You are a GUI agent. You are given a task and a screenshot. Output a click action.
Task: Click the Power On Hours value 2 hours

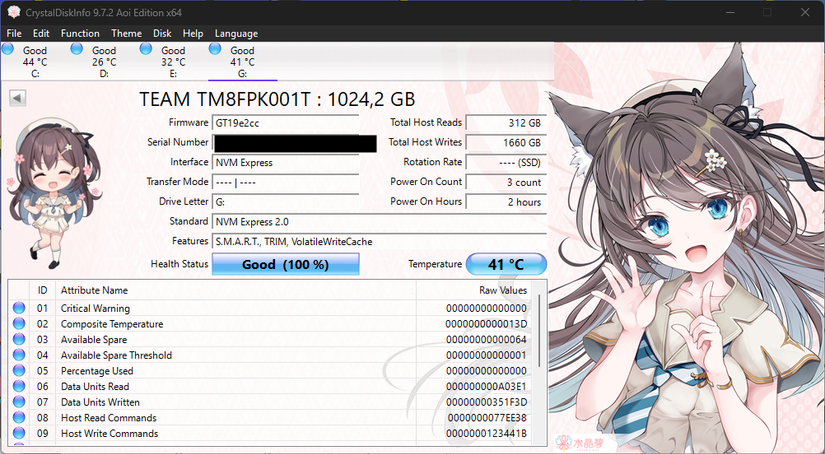tap(506, 202)
